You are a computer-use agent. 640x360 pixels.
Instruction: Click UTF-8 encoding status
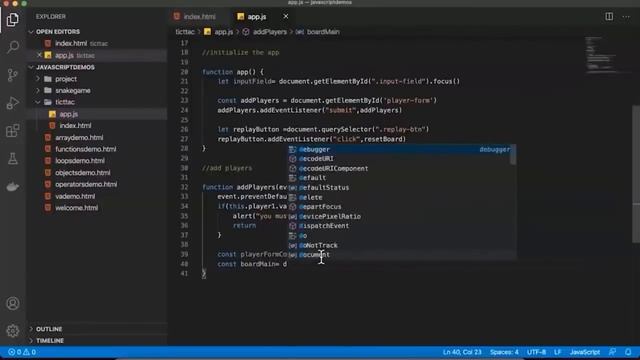pos(536,352)
